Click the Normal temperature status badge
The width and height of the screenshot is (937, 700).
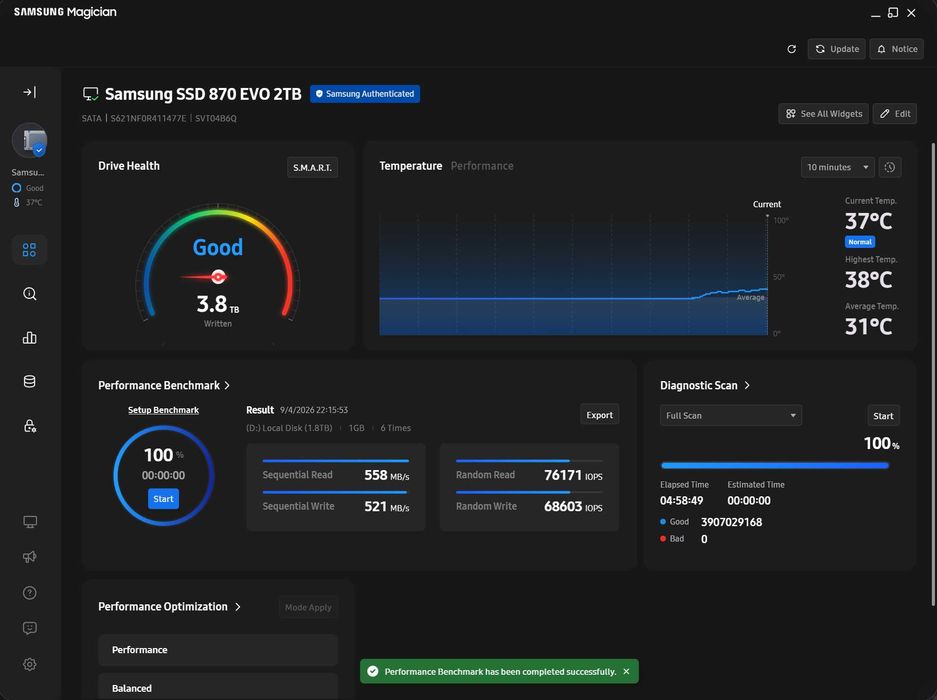point(859,242)
